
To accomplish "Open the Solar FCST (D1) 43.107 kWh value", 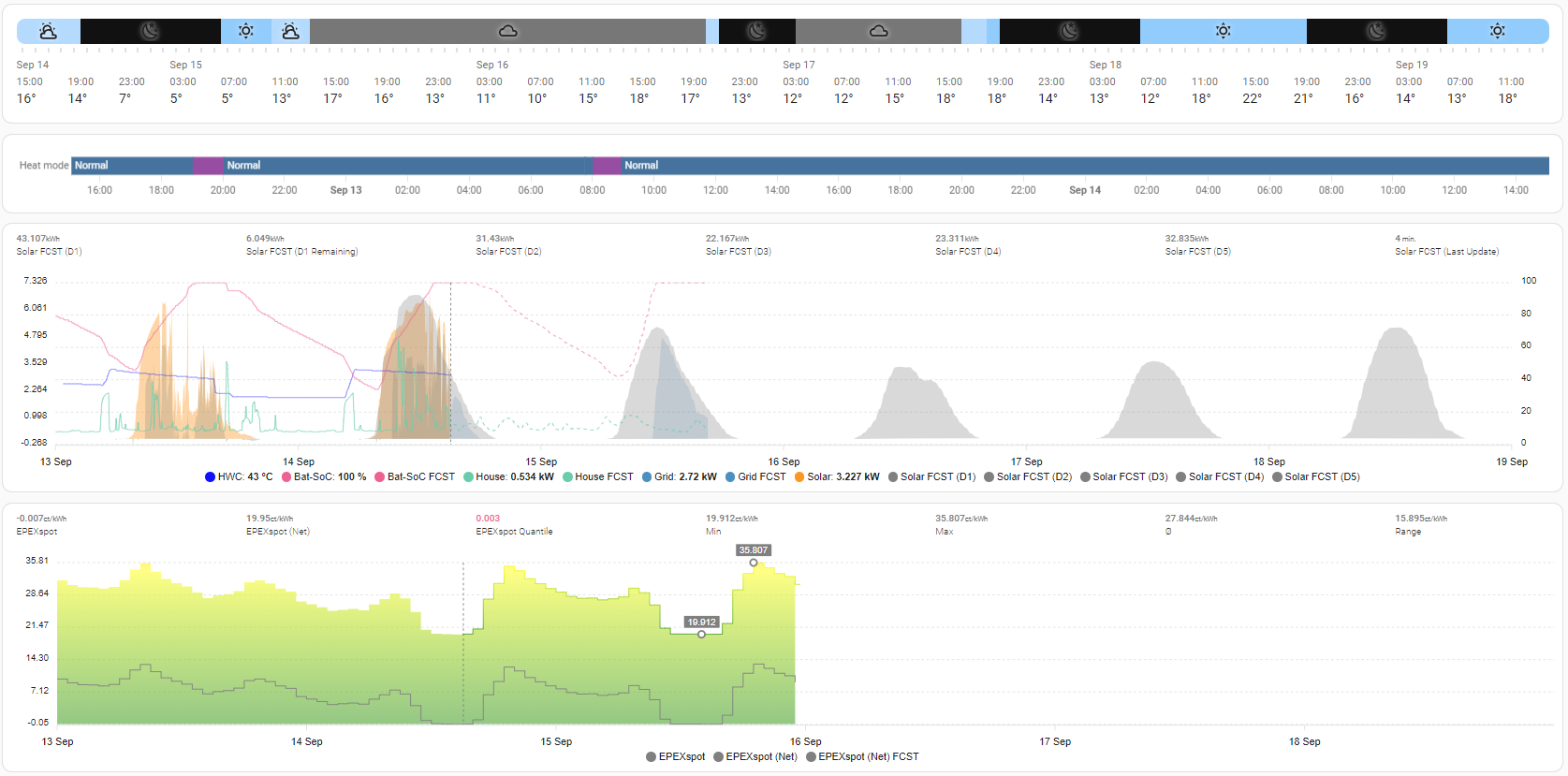I will click(37, 239).
